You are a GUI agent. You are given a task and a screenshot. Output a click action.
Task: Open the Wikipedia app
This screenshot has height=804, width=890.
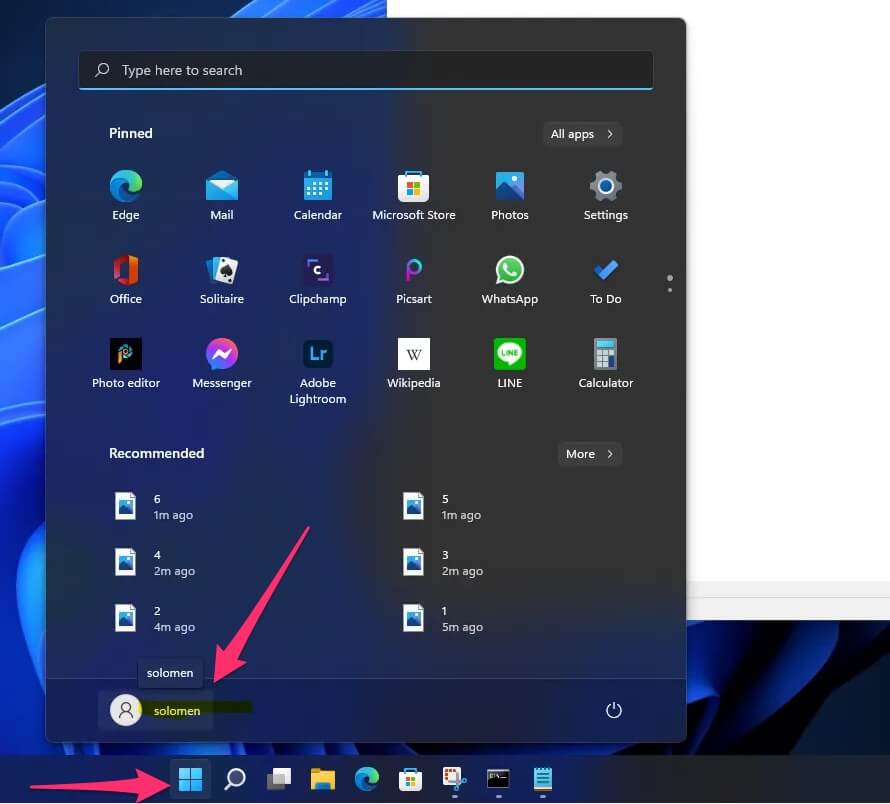point(413,363)
